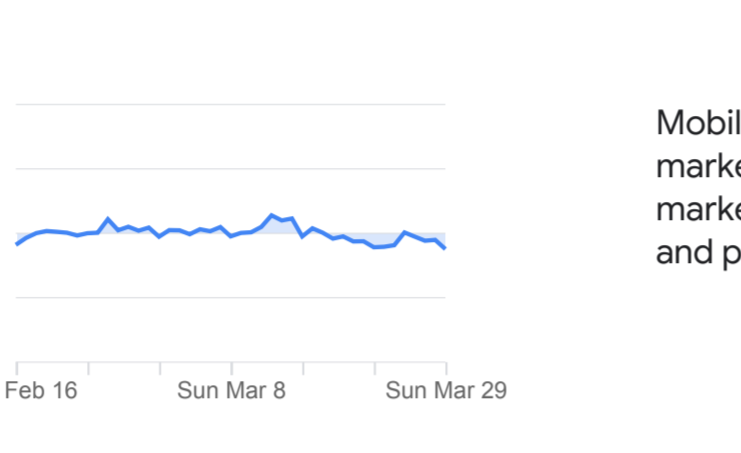This screenshot has width=741, height=453.
Task: Click the topmost horizontal gridline of chart
Action: pyautogui.click(x=230, y=104)
